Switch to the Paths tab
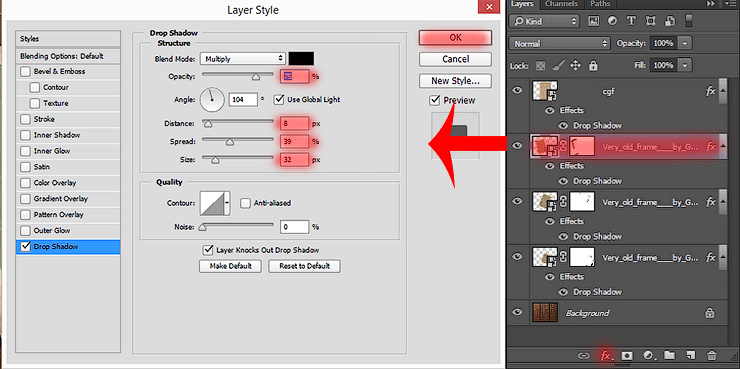This screenshot has width=740, height=369. point(601,4)
